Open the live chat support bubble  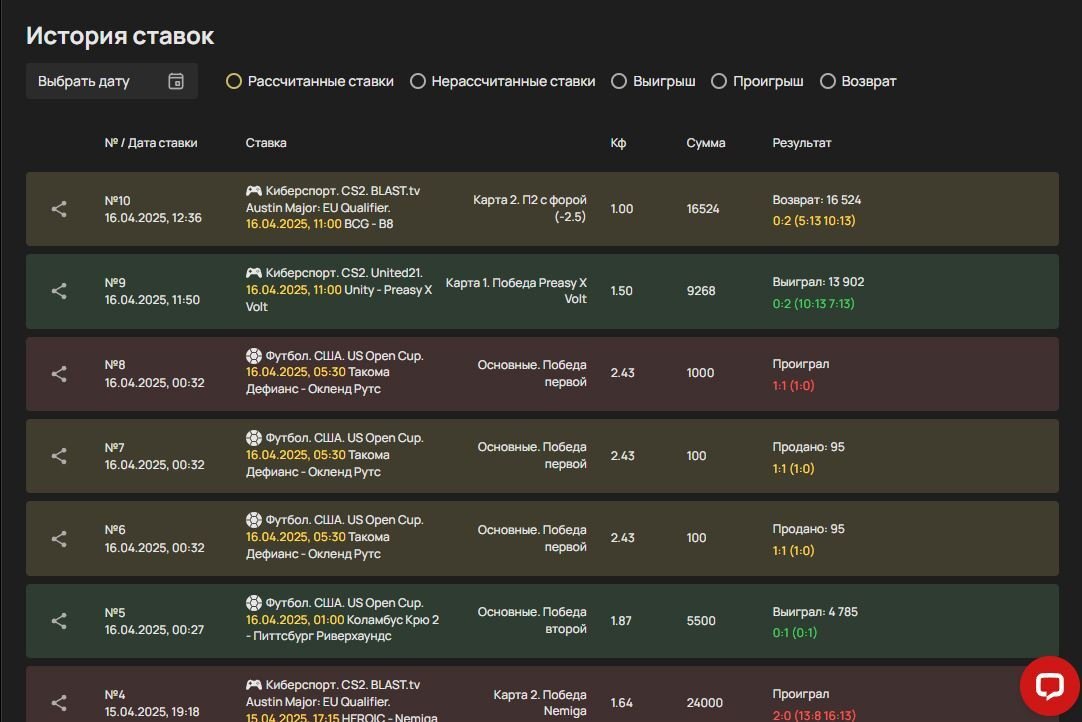[1049, 686]
